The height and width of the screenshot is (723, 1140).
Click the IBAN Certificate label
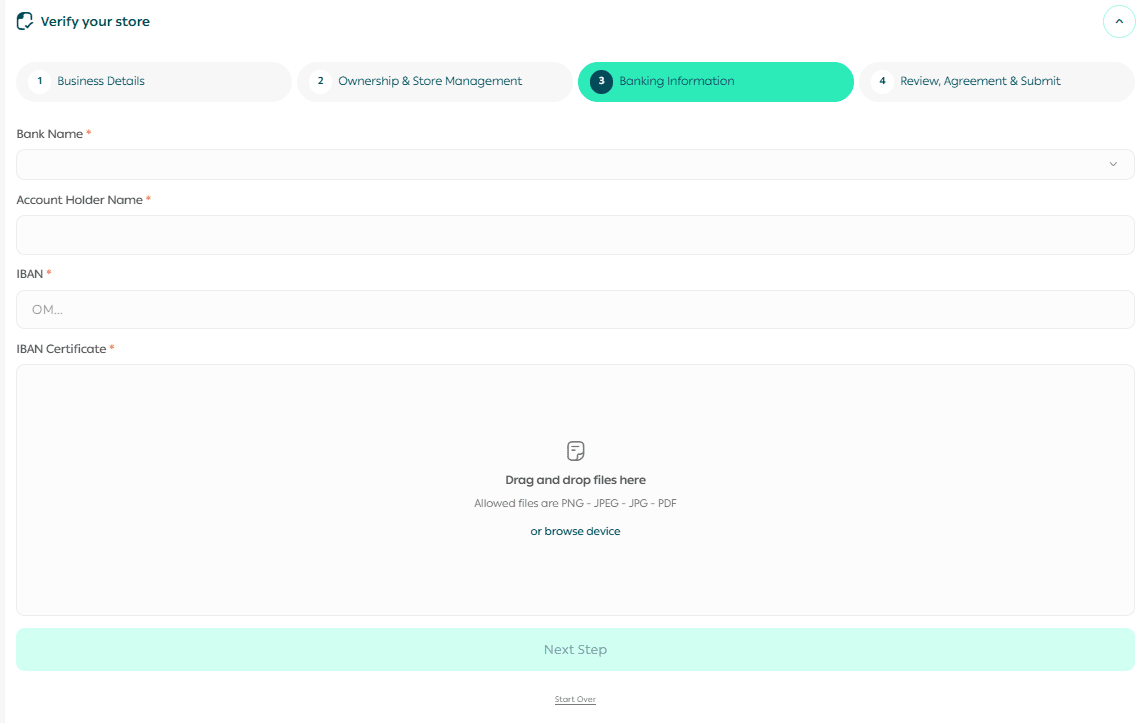[x=61, y=349]
